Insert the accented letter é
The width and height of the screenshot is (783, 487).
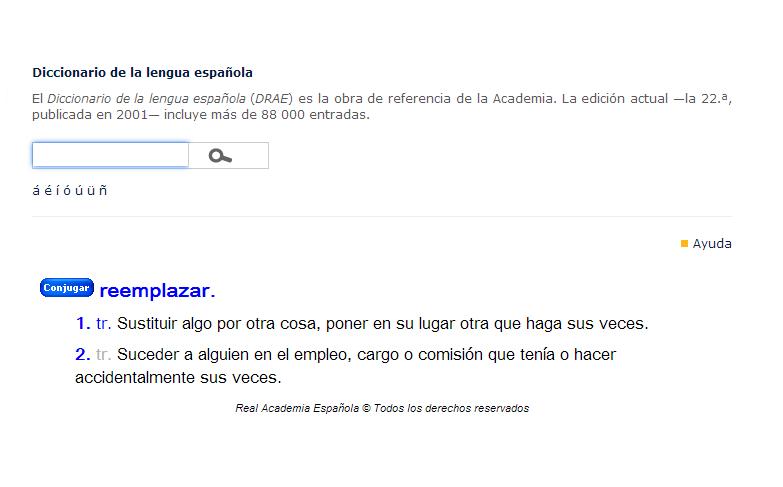[47, 191]
